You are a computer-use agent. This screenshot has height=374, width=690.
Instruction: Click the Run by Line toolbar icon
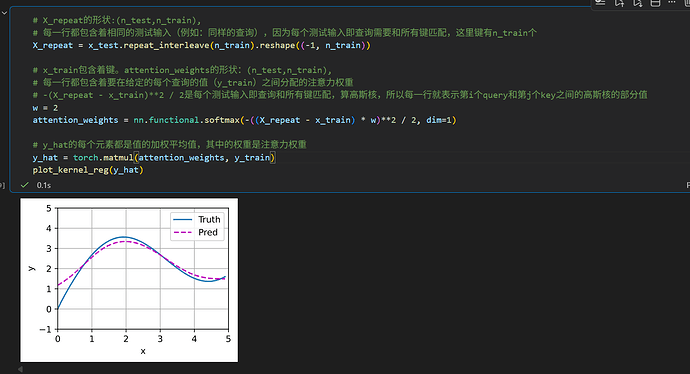tap(601, 3)
